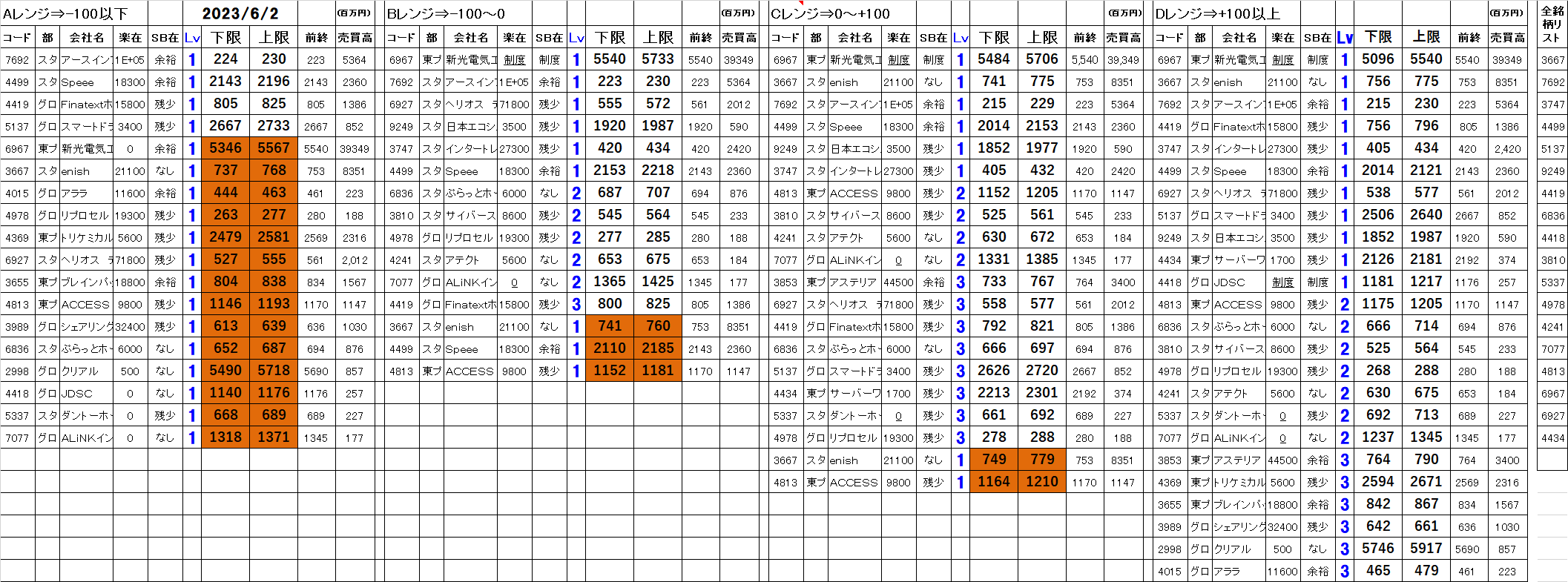Select the 上限 header in B range

(x=658, y=37)
